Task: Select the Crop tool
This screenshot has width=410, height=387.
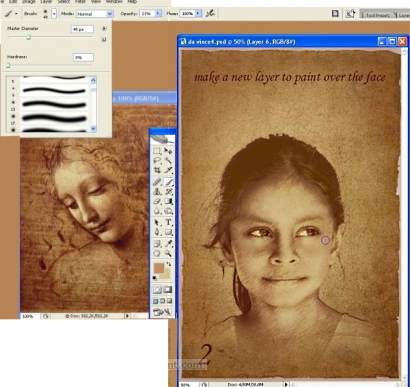Action: coord(157,170)
